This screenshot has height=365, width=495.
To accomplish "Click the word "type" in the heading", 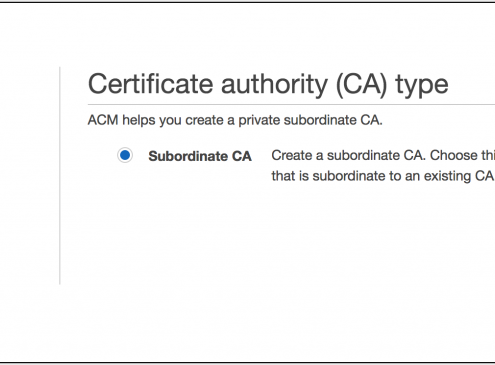I will [422, 86].
